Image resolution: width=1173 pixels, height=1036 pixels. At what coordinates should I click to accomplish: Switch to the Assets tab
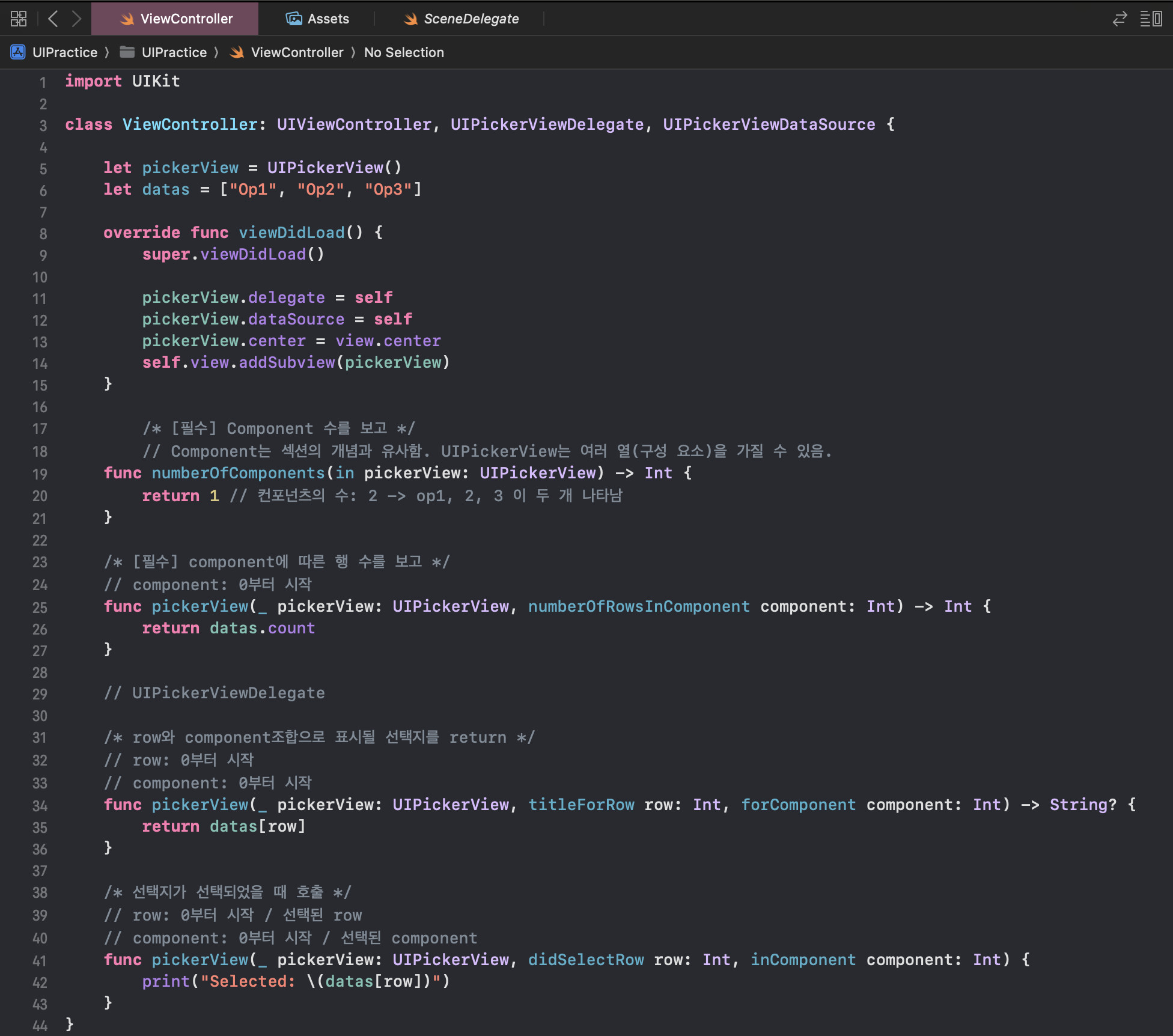click(328, 19)
